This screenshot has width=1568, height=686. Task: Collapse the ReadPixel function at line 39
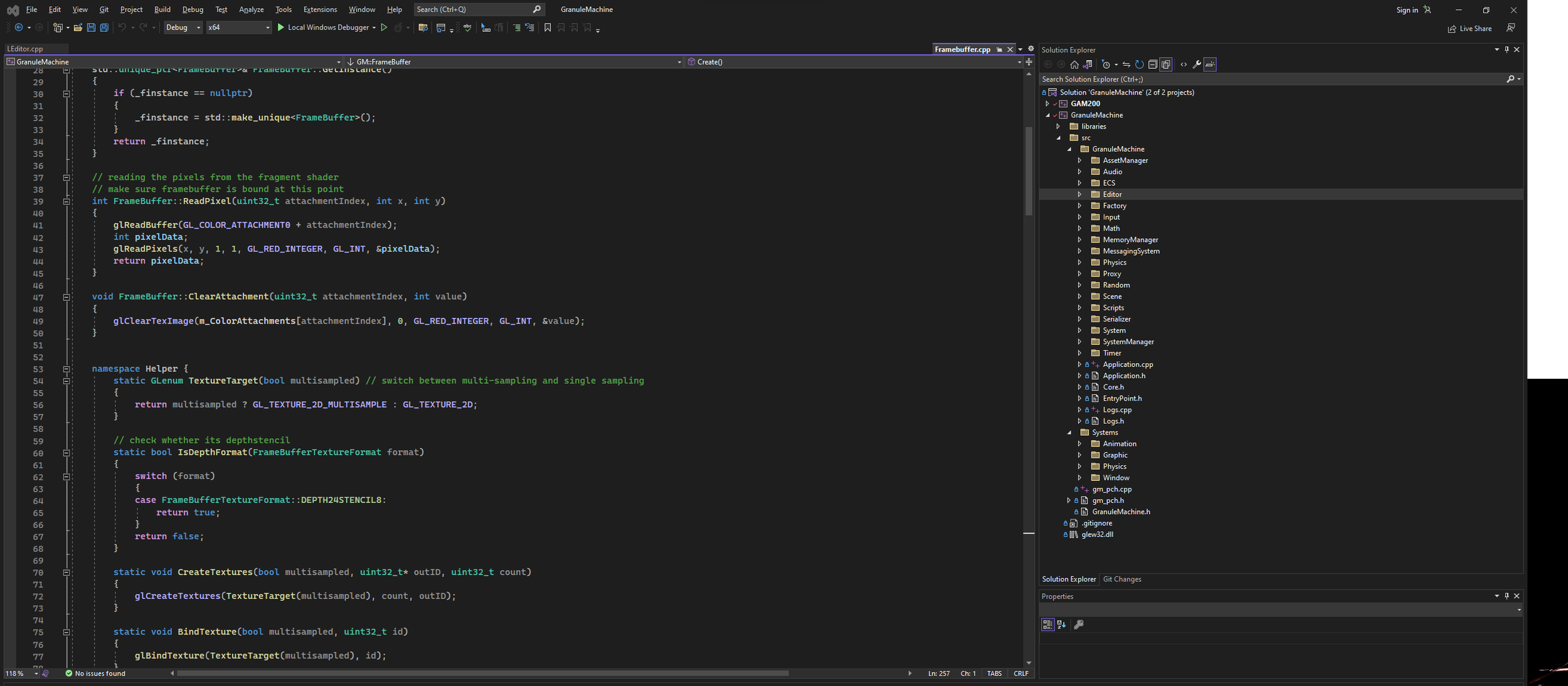pyautogui.click(x=66, y=201)
